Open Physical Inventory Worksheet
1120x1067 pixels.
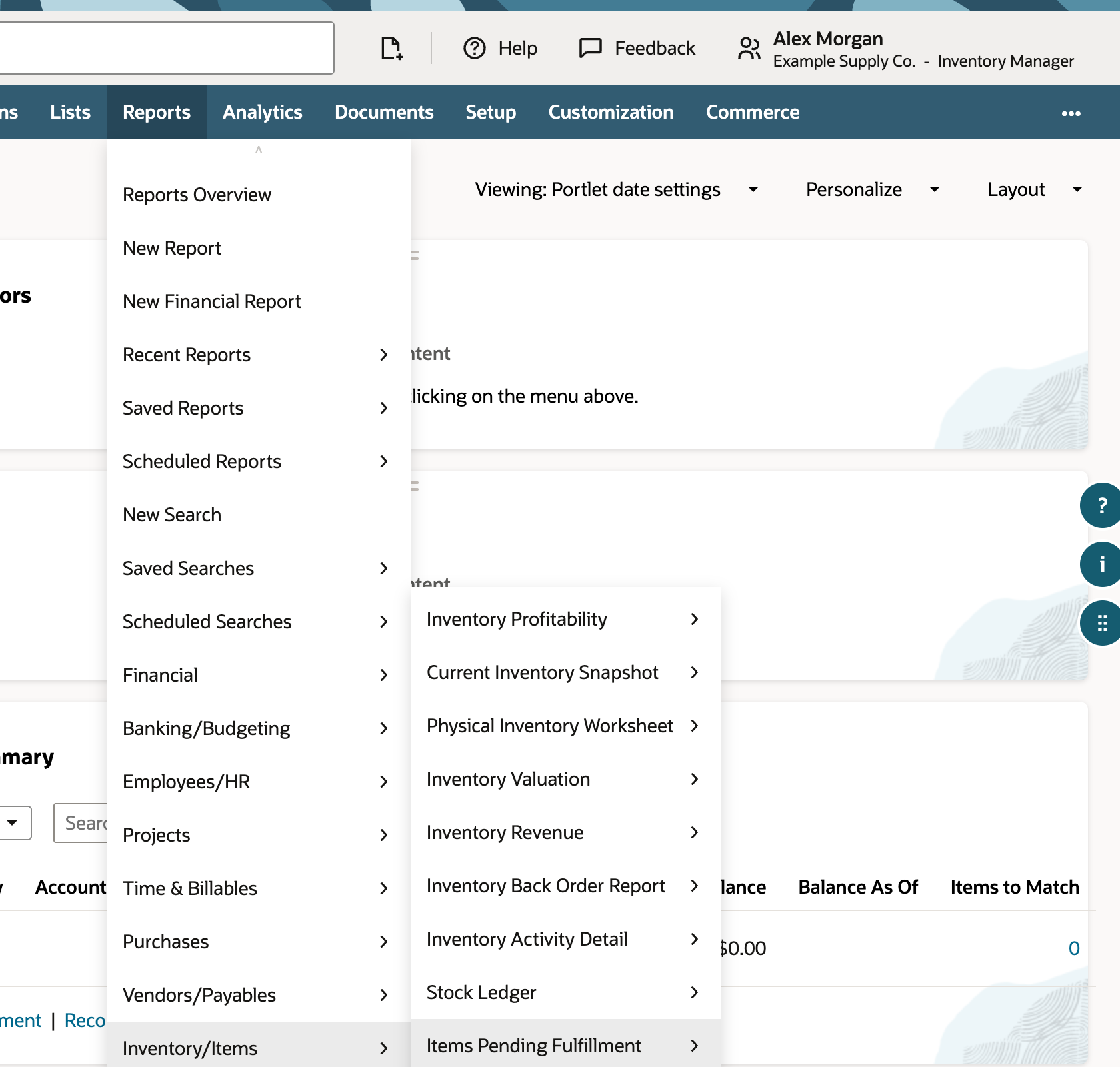tap(565, 726)
